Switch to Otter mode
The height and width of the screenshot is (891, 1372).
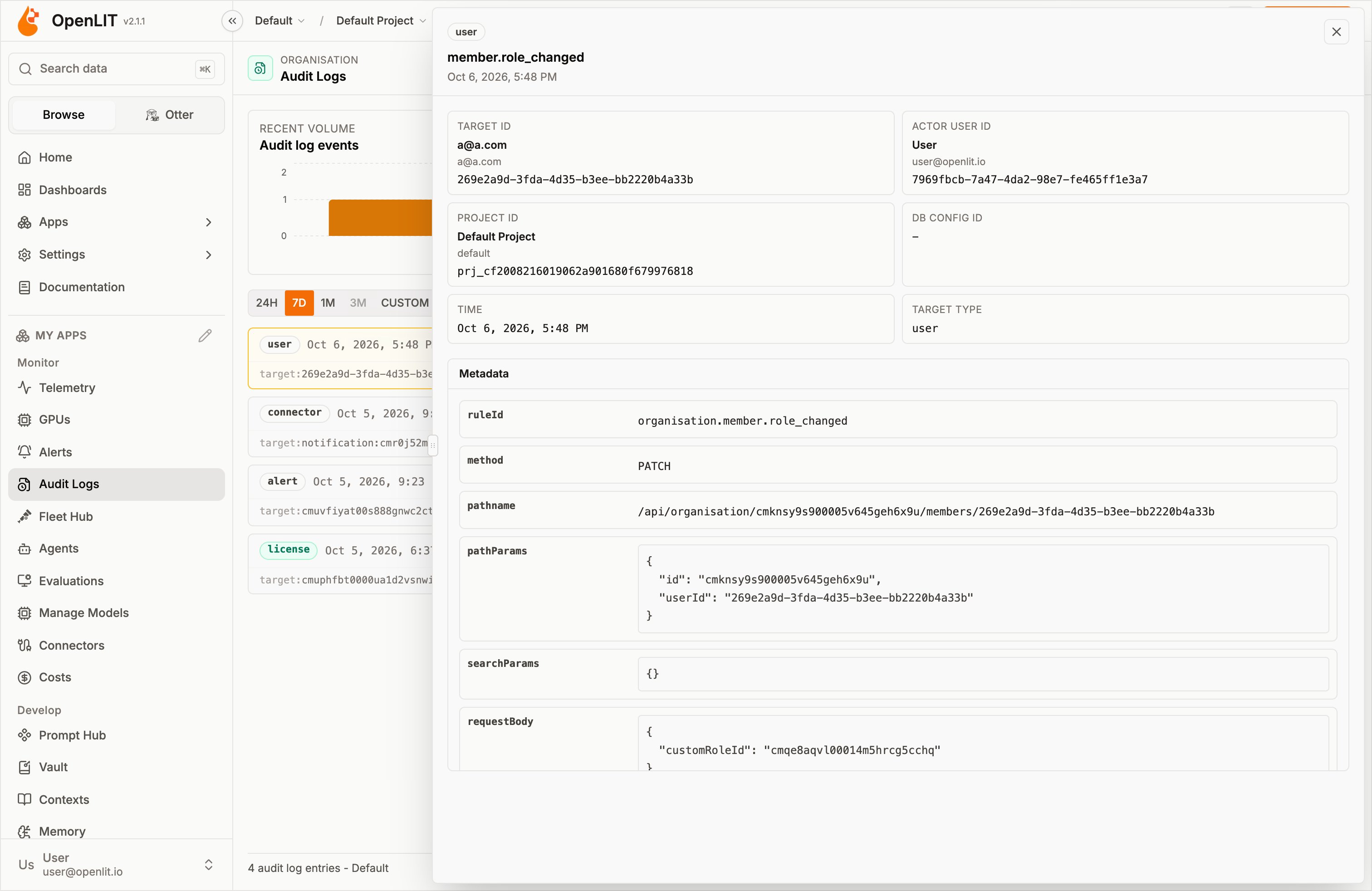(169, 115)
